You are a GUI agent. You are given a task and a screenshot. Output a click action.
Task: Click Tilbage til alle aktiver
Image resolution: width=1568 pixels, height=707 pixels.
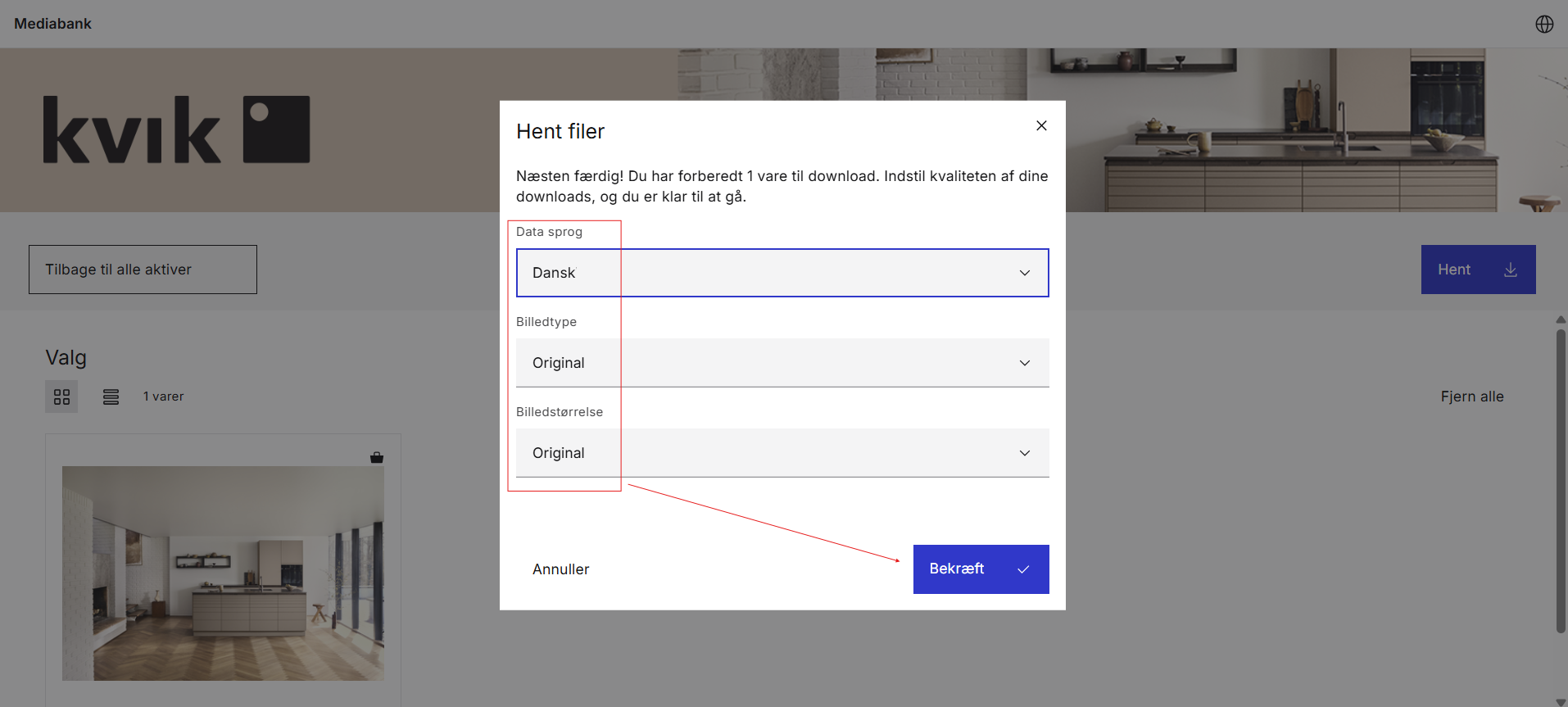[x=143, y=270]
